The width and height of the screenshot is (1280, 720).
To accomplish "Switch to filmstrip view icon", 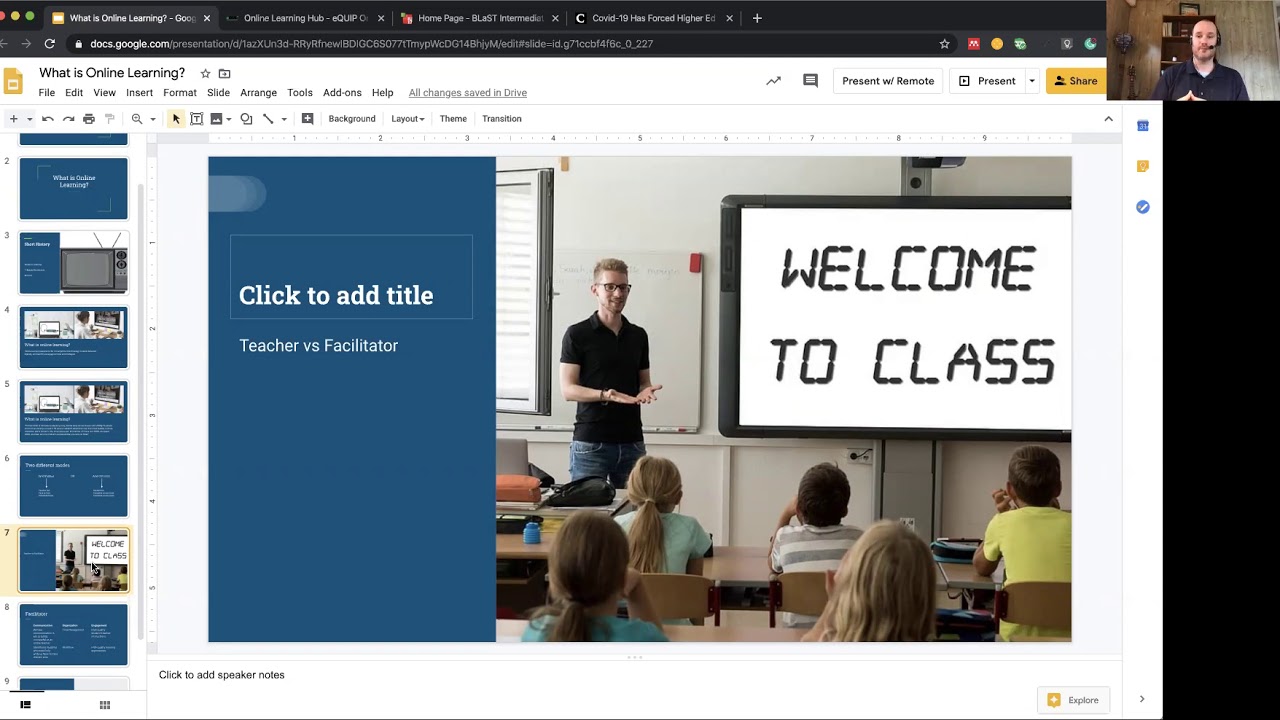I will (25, 705).
